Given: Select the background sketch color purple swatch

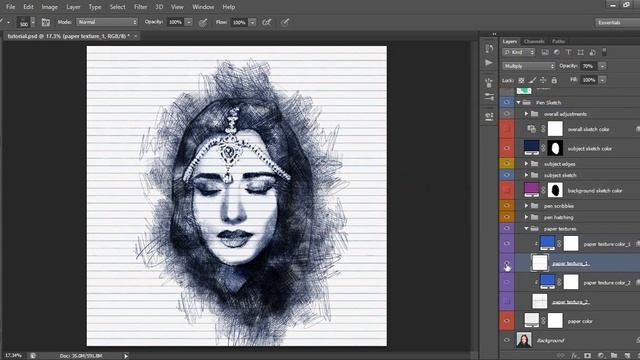Looking at the screenshot, I should point(531,190).
